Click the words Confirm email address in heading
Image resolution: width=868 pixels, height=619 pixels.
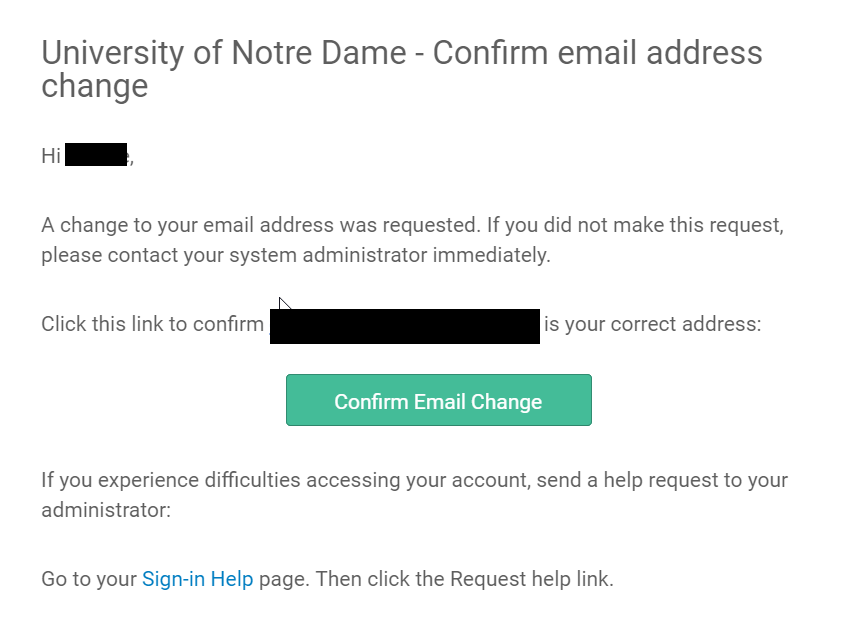(x=597, y=53)
